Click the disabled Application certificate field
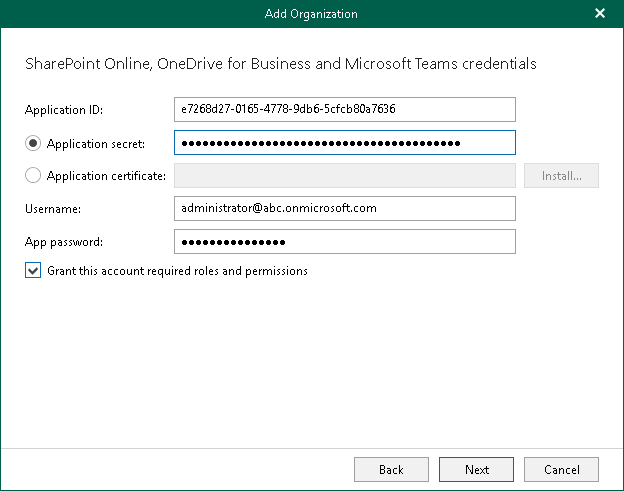624x491 pixels. [345, 175]
